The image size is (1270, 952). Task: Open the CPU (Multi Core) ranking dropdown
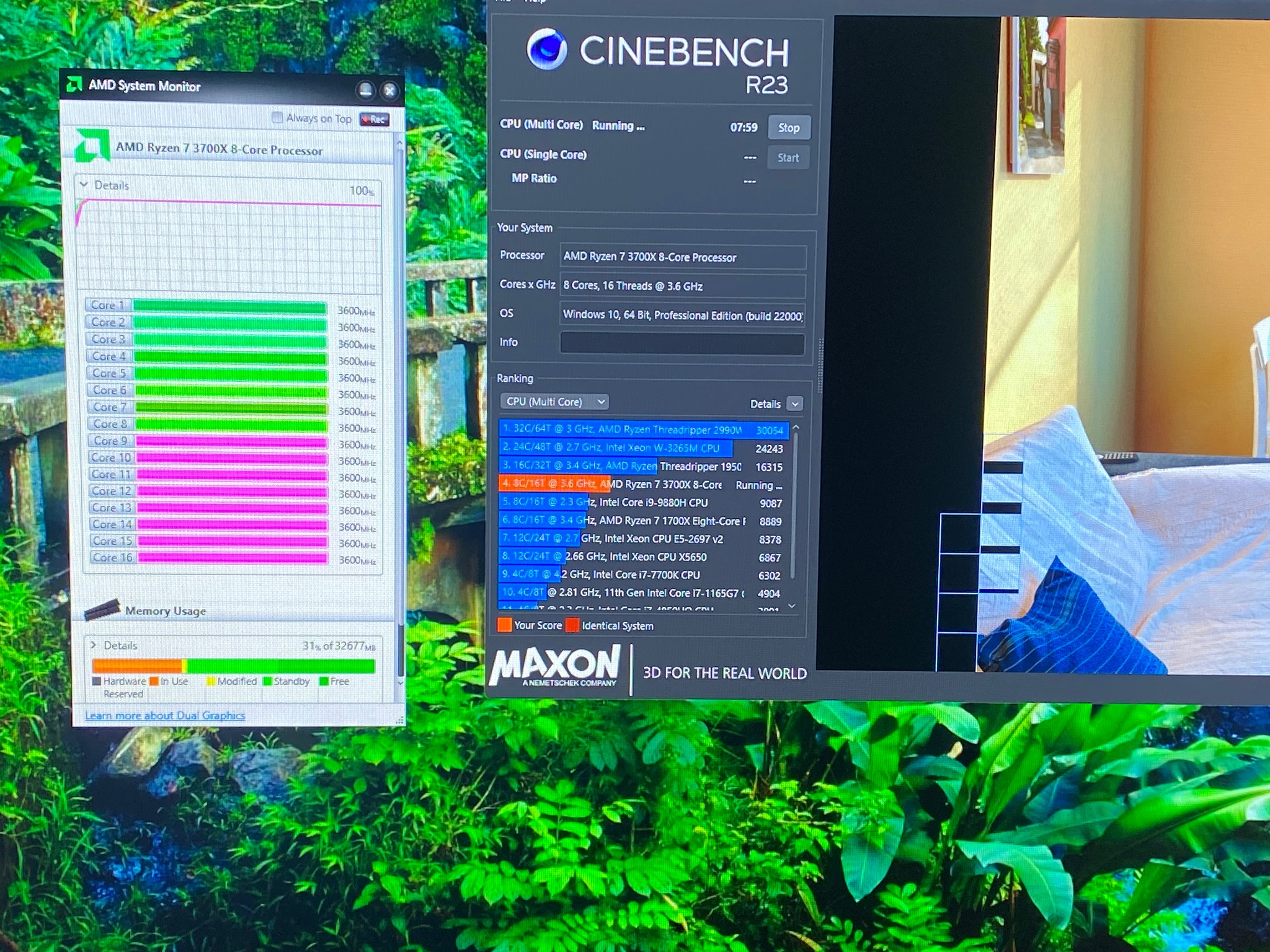pos(554,402)
